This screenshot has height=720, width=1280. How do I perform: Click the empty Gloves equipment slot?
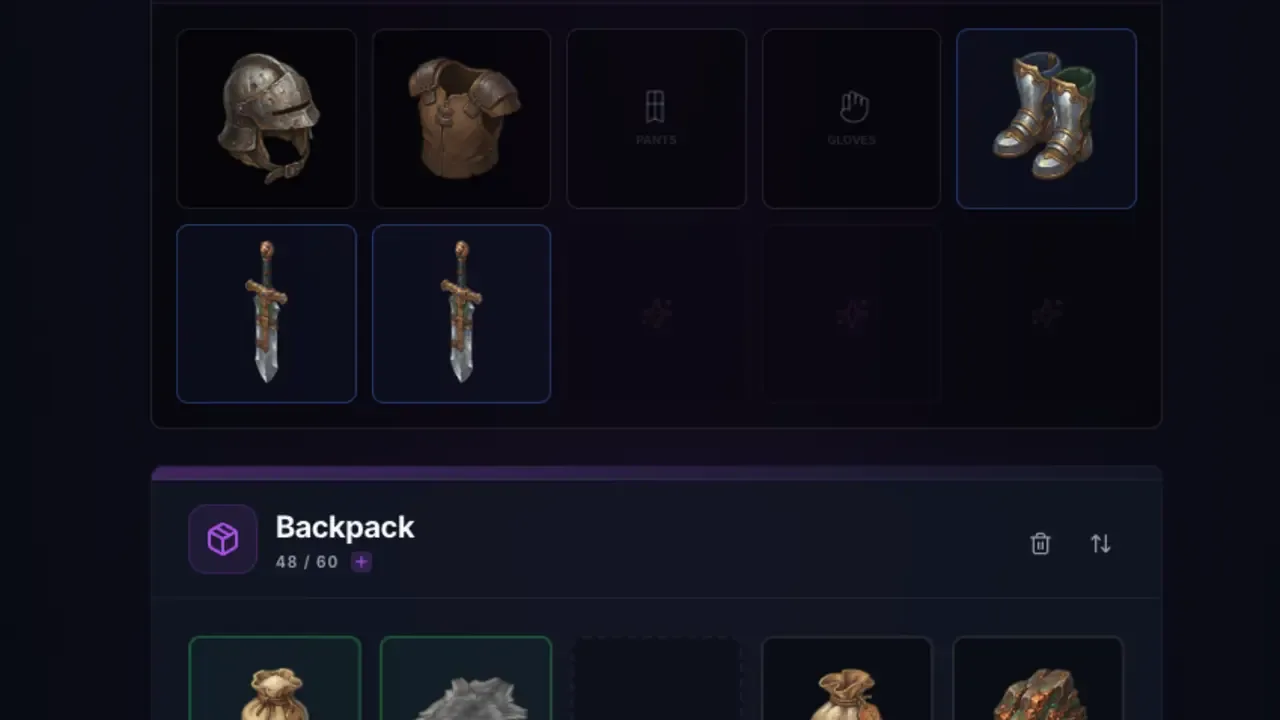[851, 118]
